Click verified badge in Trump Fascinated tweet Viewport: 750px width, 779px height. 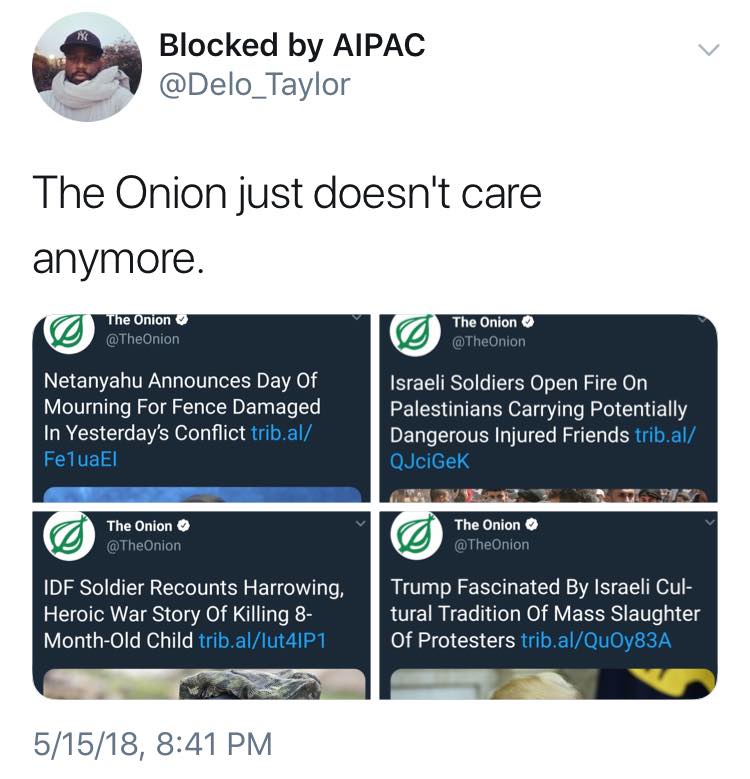coord(530,526)
